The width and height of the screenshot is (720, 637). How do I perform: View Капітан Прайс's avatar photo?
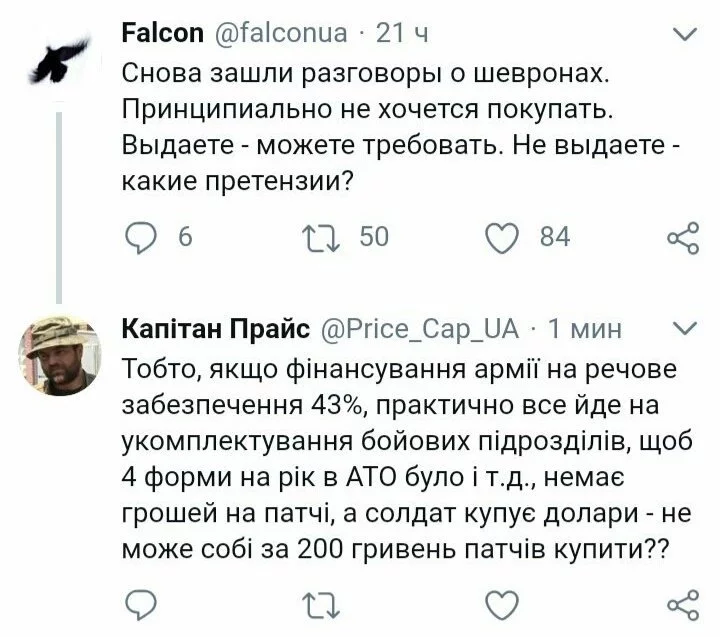(x=60, y=355)
